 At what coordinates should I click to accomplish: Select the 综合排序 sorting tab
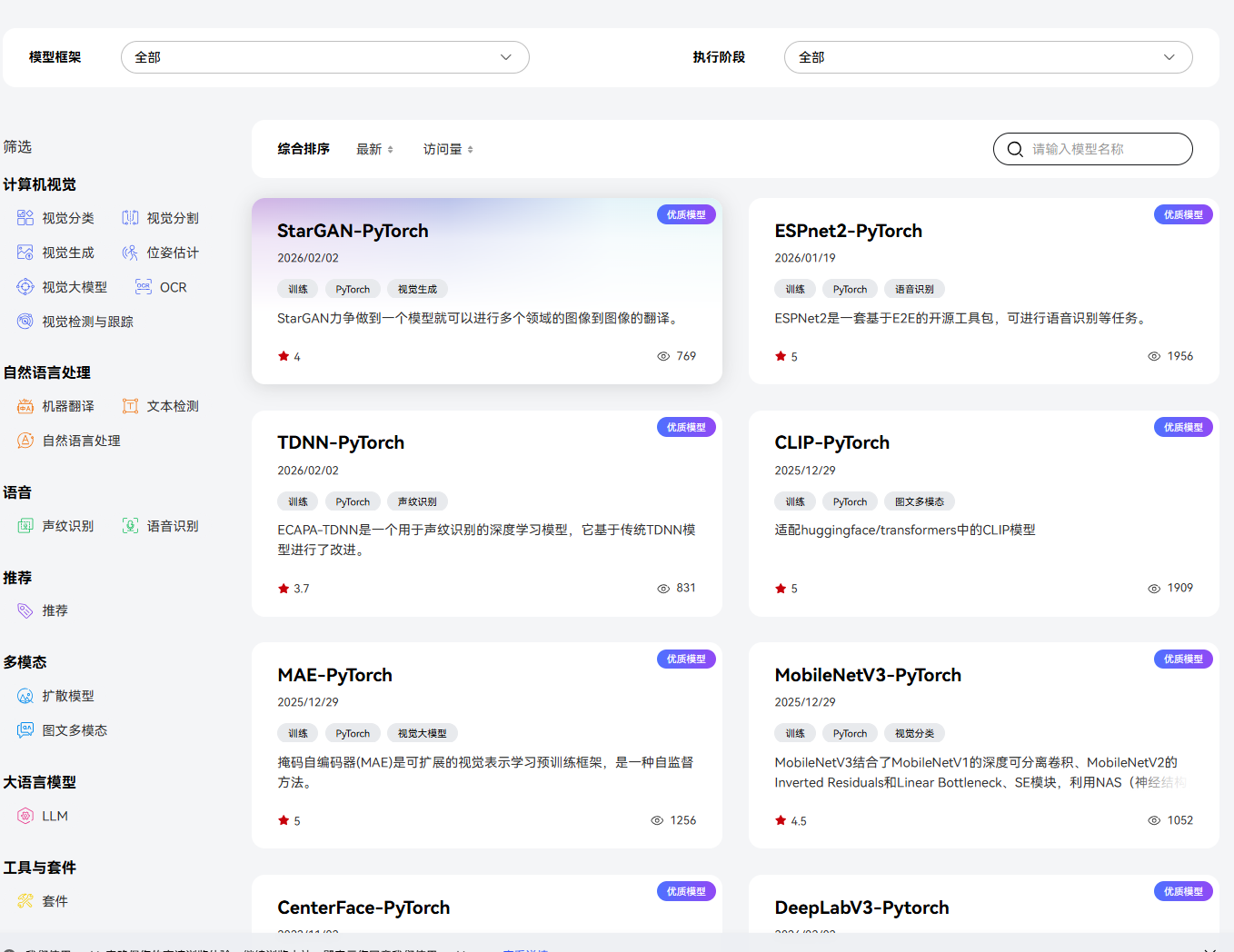coord(304,149)
